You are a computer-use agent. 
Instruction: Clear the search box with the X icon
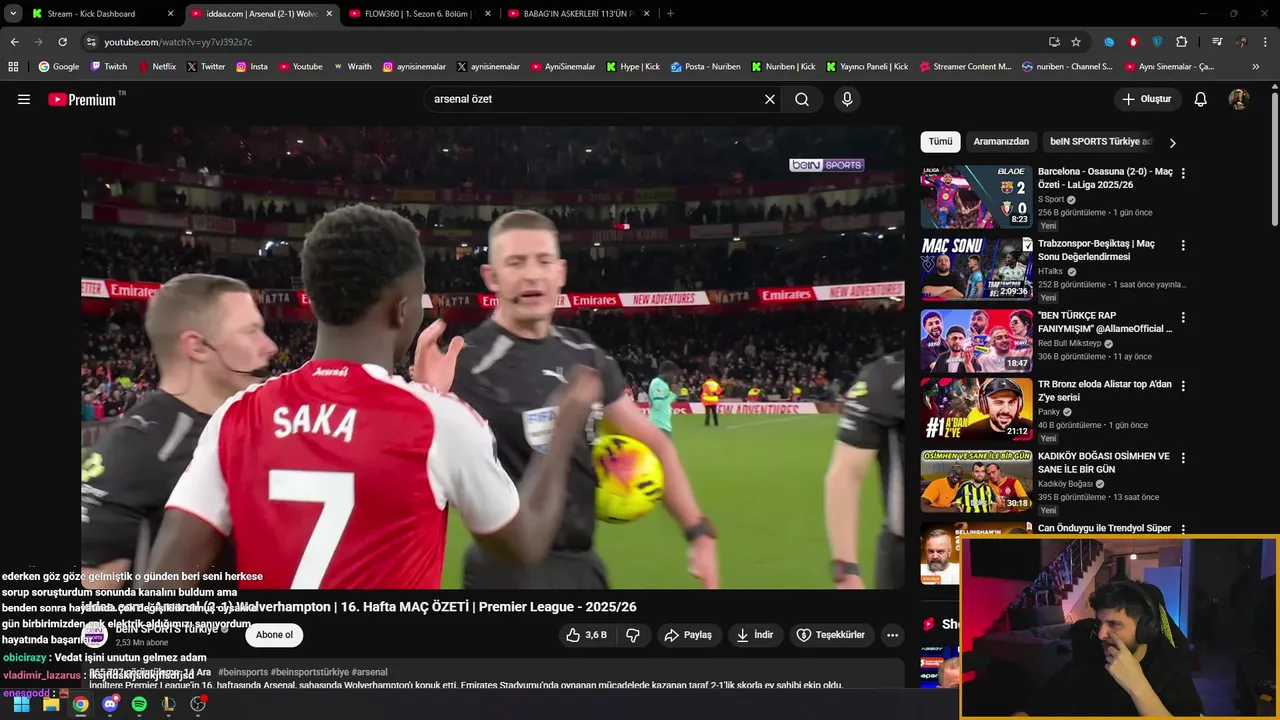(770, 99)
